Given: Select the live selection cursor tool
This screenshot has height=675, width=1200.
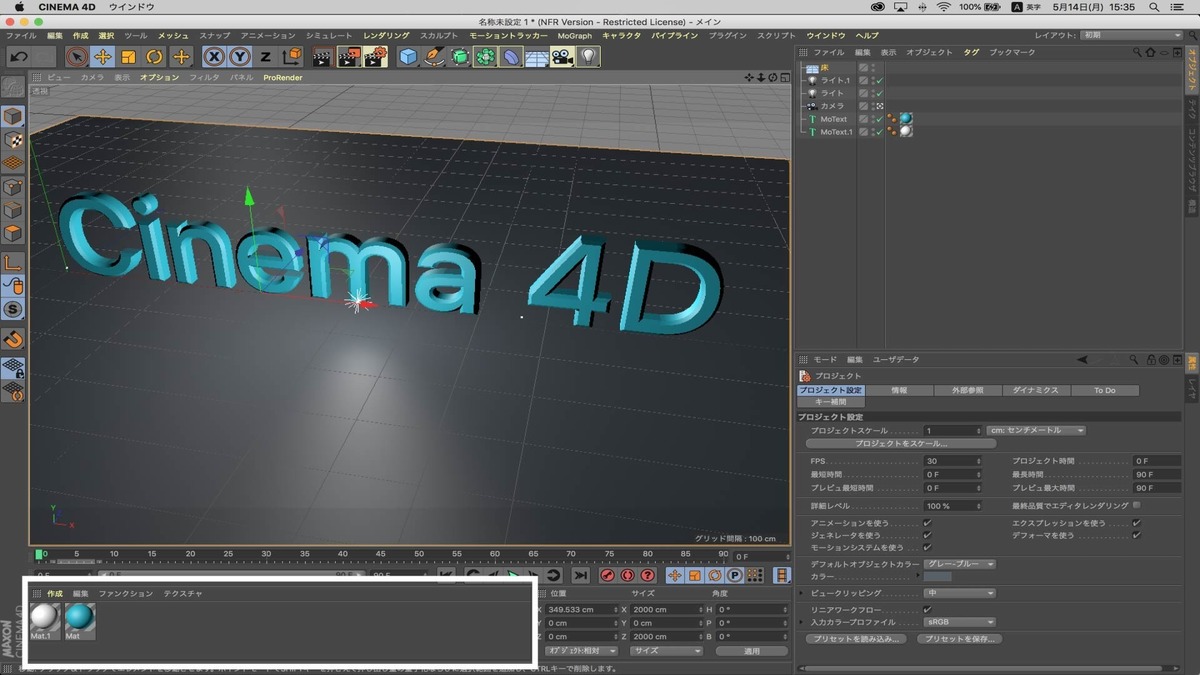Looking at the screenshot, I should pyautogui.click(x=77, y=57).
